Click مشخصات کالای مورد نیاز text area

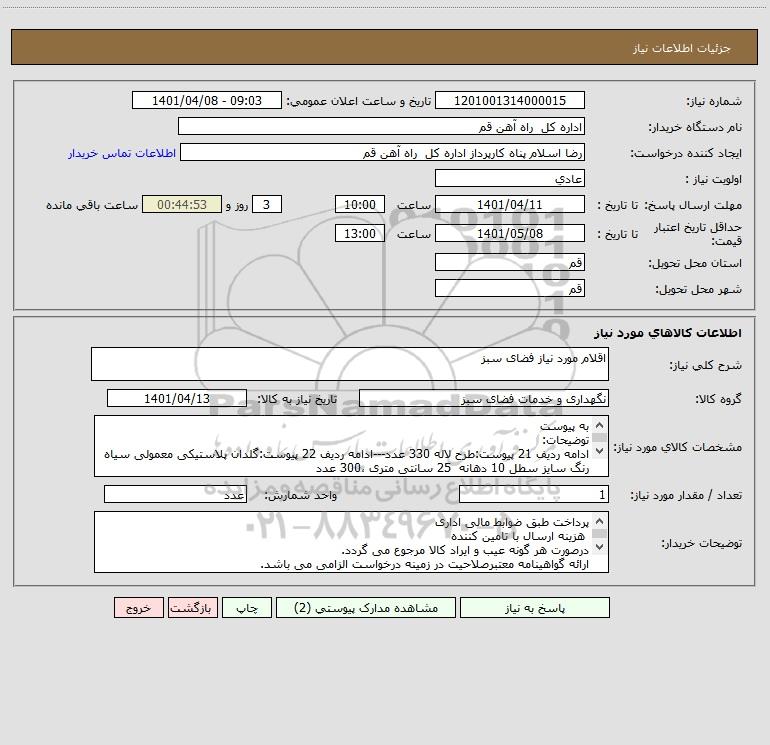pos(351,446)
